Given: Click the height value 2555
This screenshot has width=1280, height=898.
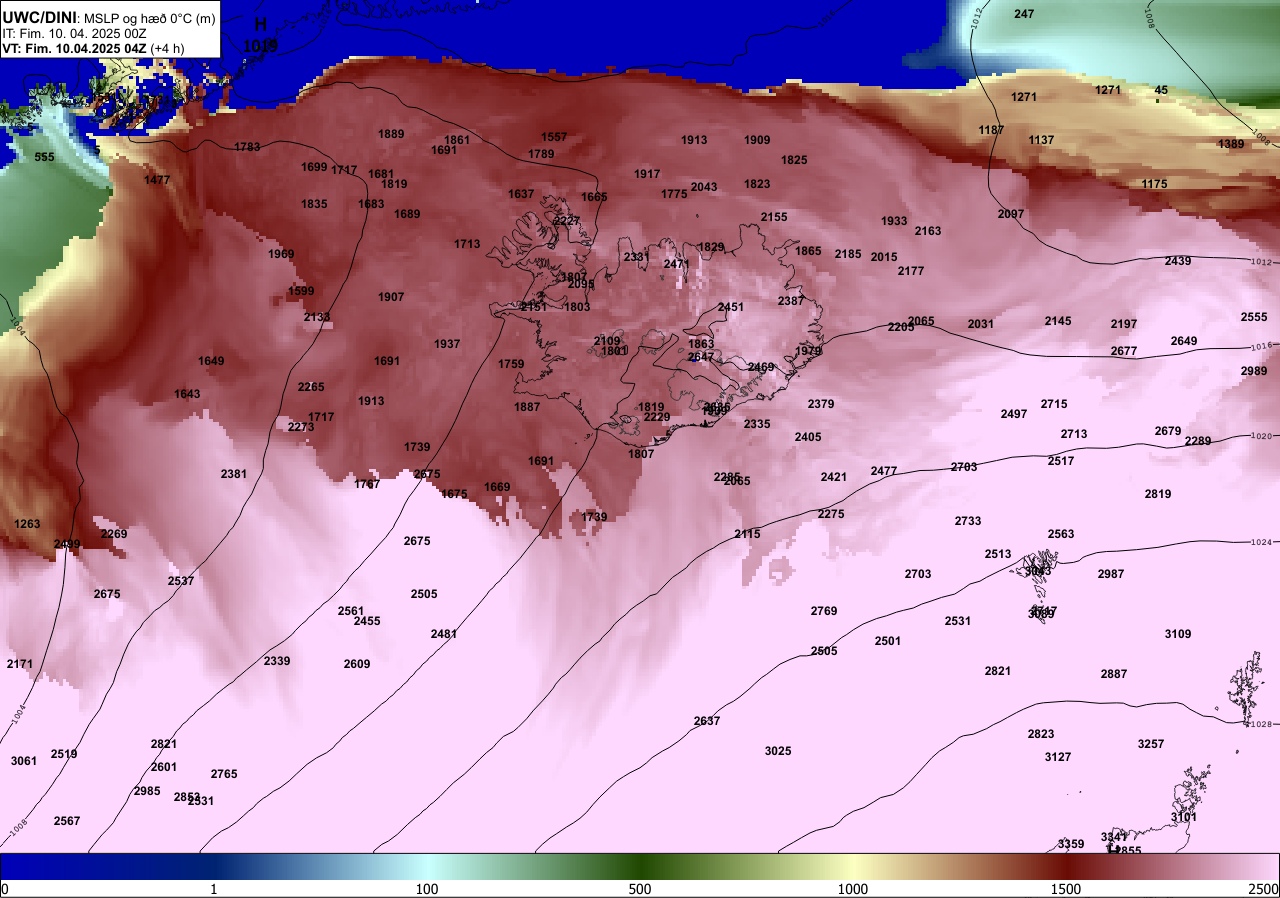Looking at the screenshot, I should 1254,317.
